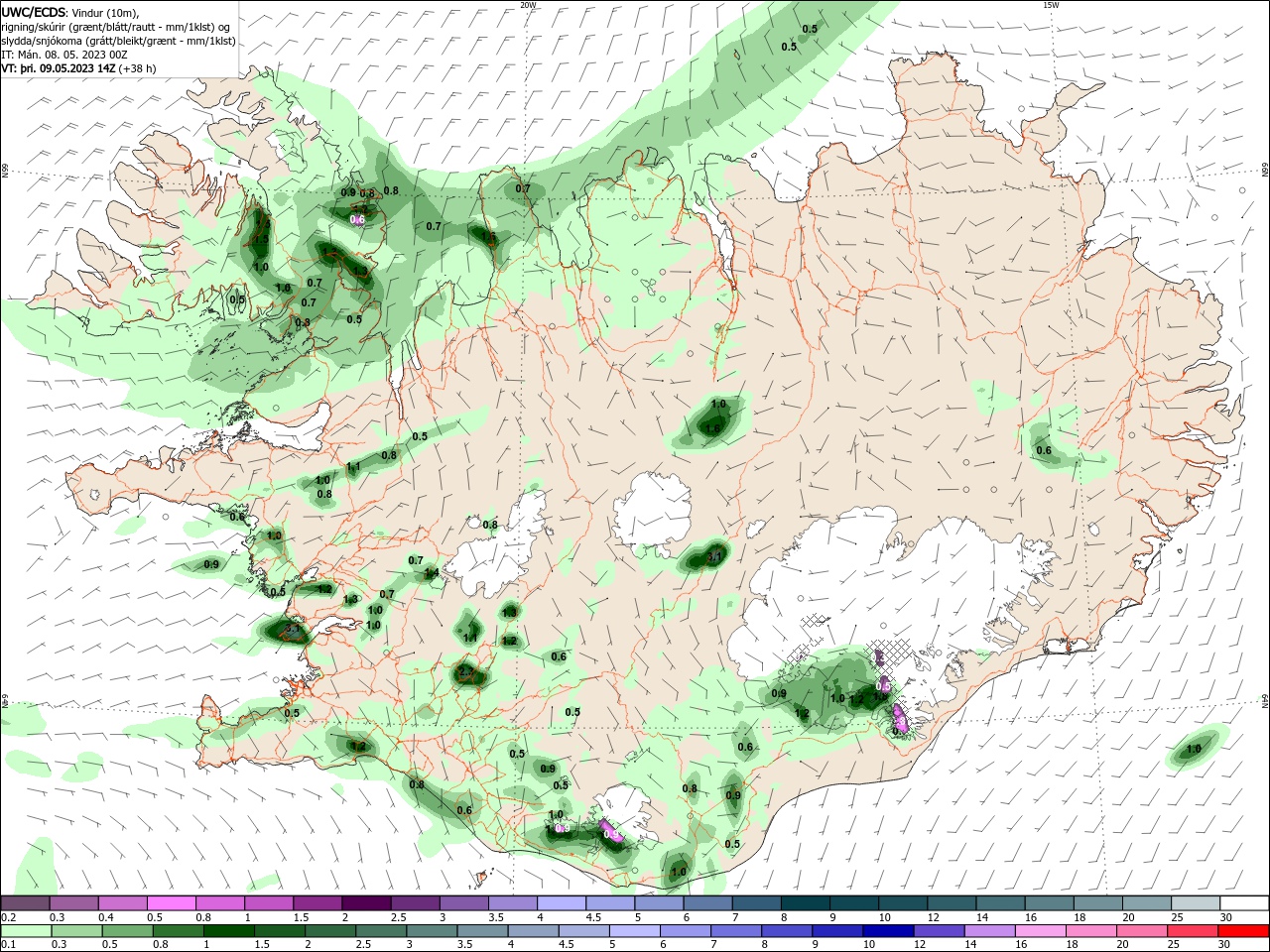
Task: Select the 0.3 swatch in the upper purple legend row
Action: (73, 903)
